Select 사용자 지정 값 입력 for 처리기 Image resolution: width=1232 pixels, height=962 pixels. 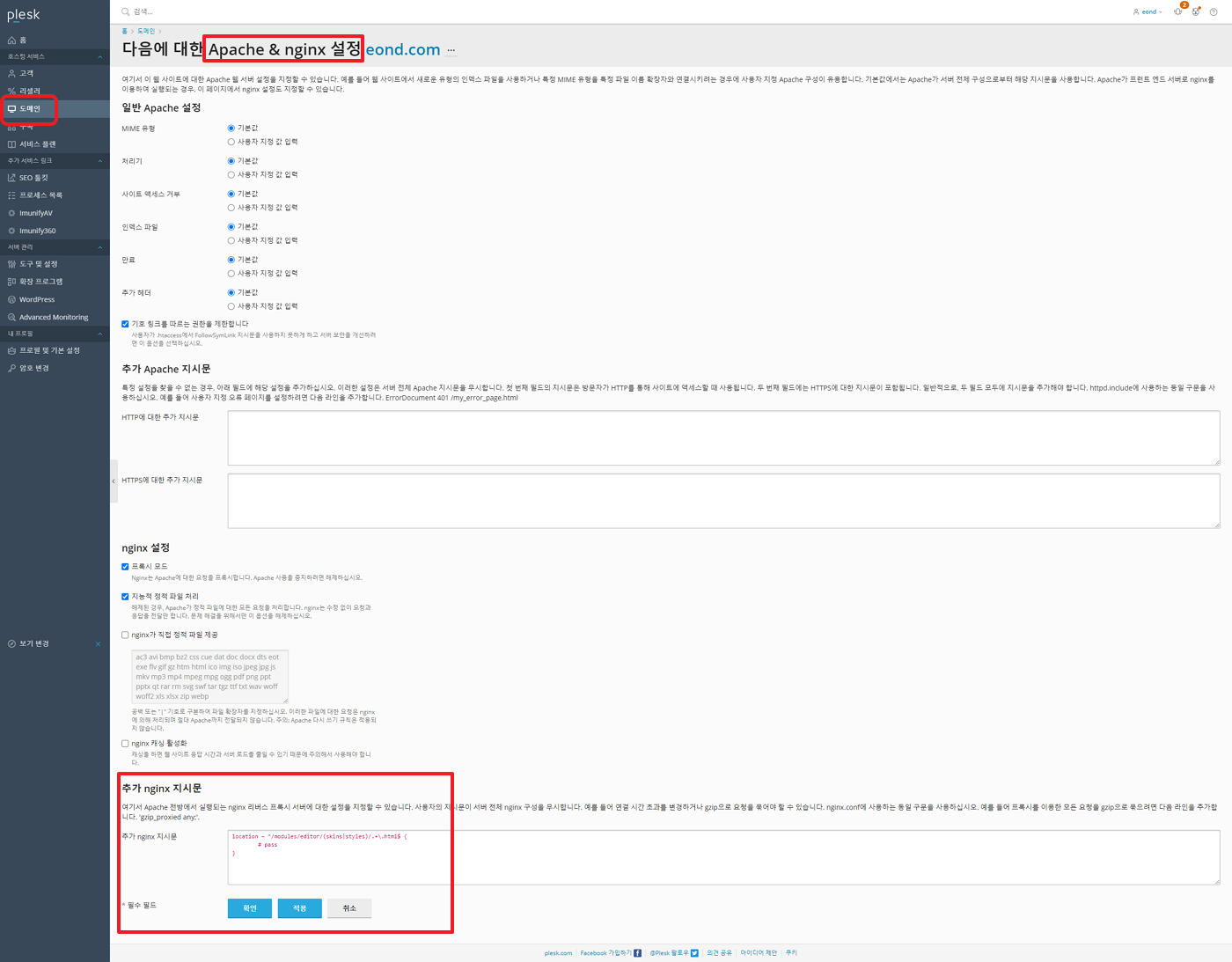point(231,175)
